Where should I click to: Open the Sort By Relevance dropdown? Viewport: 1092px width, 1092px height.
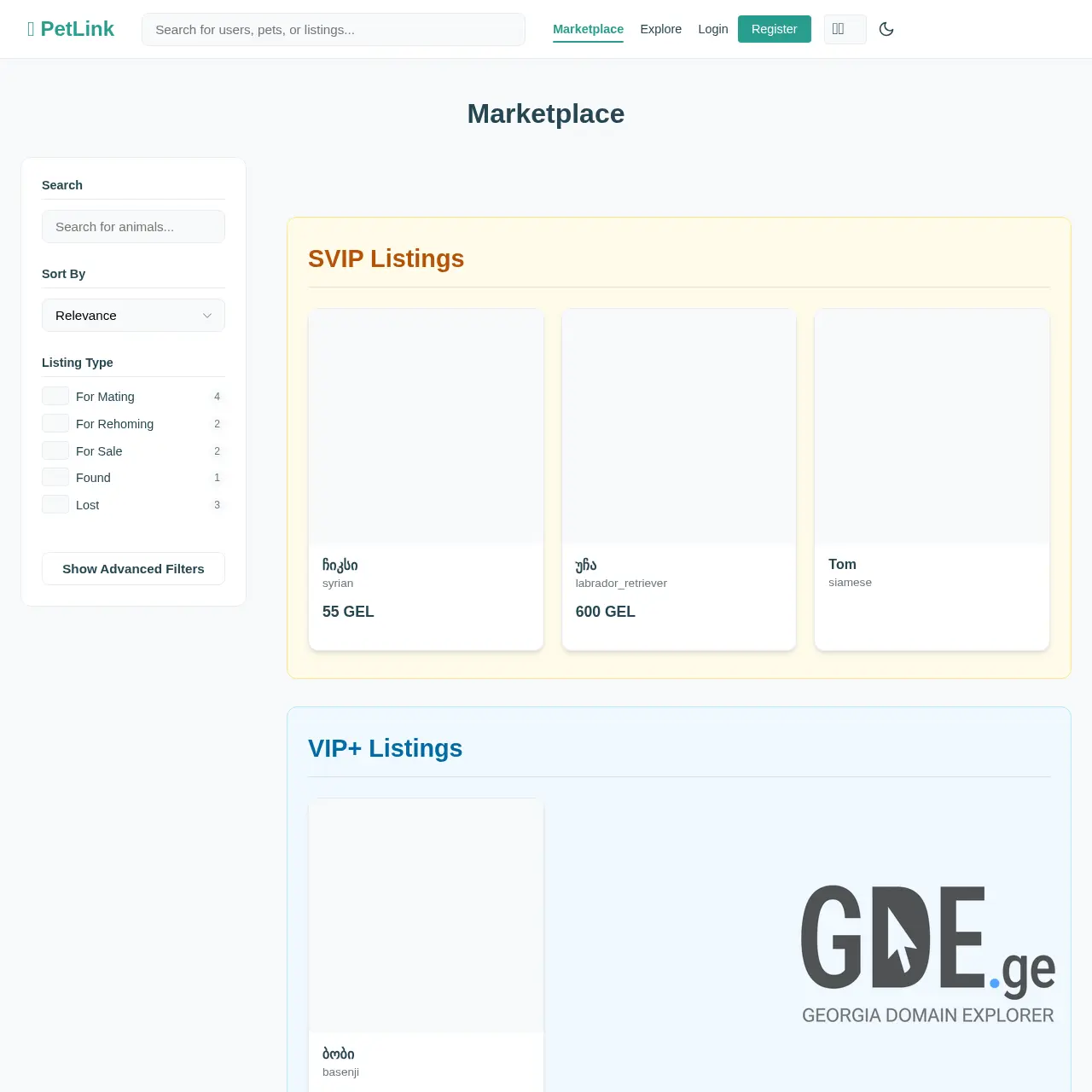pos(133,315)
